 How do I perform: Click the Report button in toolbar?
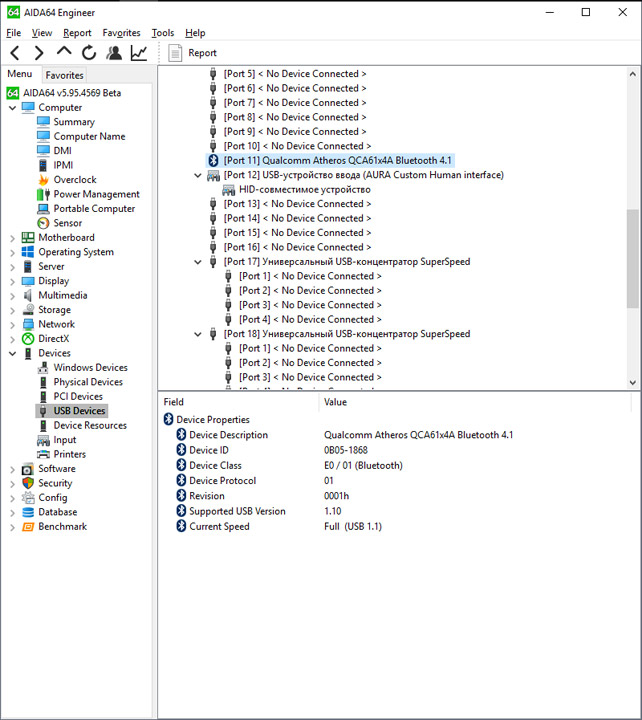(x=192, y=53)
